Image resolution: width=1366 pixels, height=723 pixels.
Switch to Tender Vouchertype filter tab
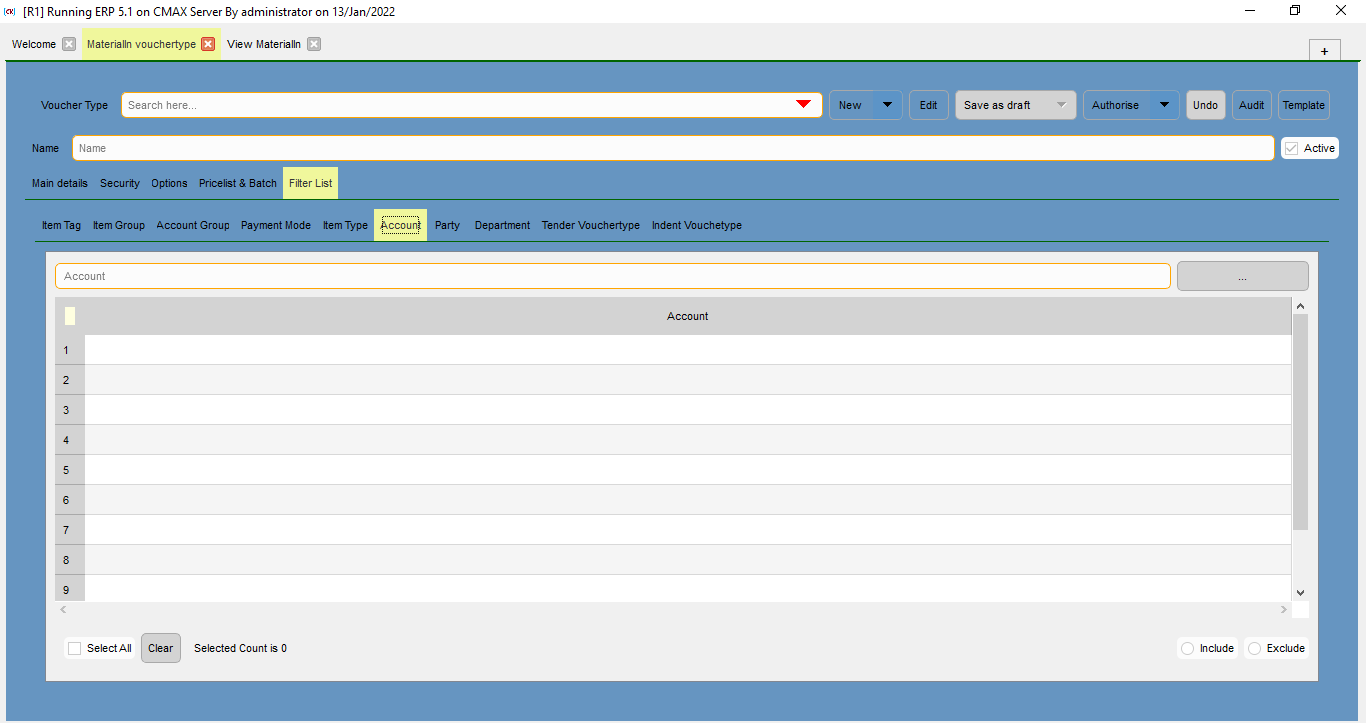coord(591,225)
